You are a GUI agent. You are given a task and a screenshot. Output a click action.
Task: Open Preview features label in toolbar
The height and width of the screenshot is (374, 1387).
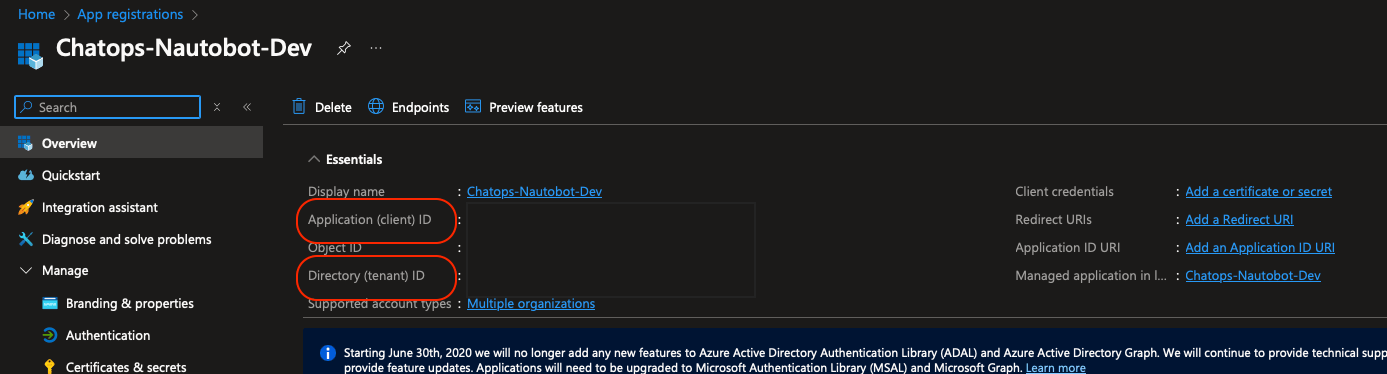536,107
